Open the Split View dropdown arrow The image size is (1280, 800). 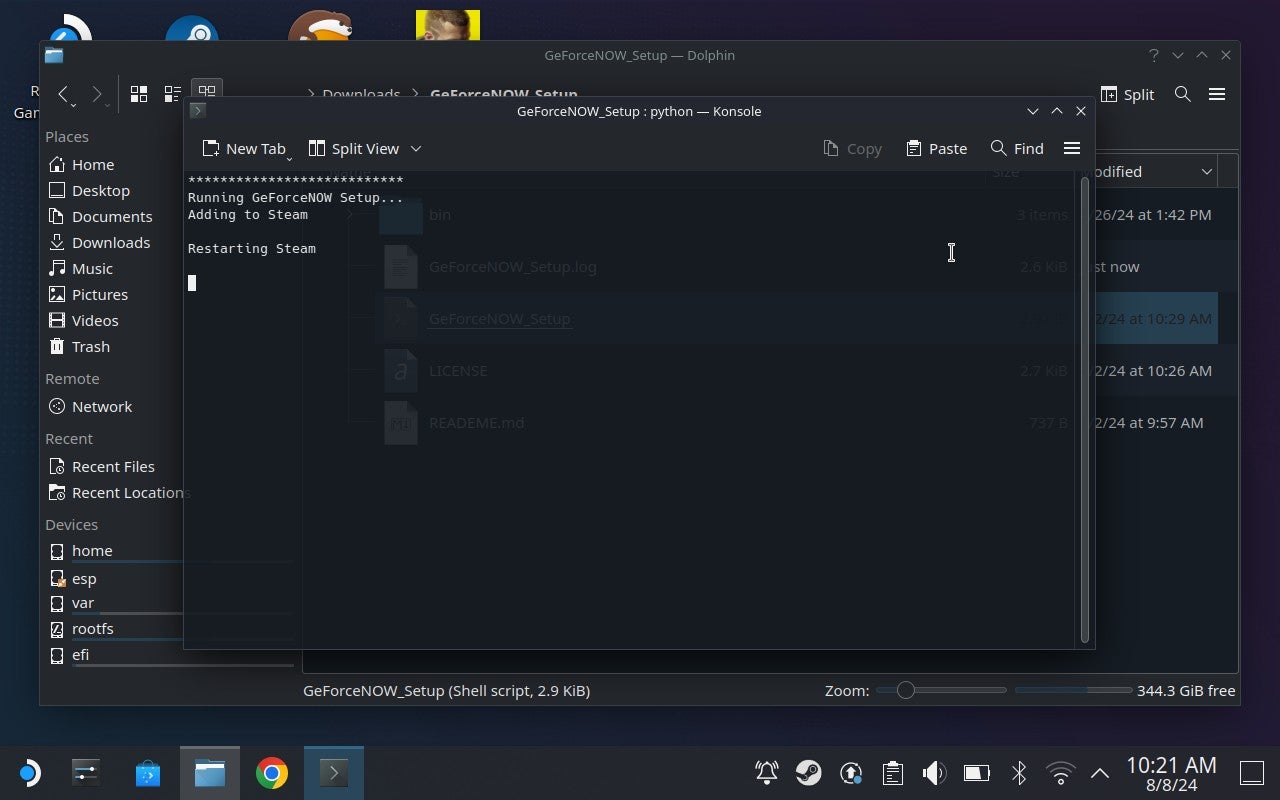[x=416, y=148]
